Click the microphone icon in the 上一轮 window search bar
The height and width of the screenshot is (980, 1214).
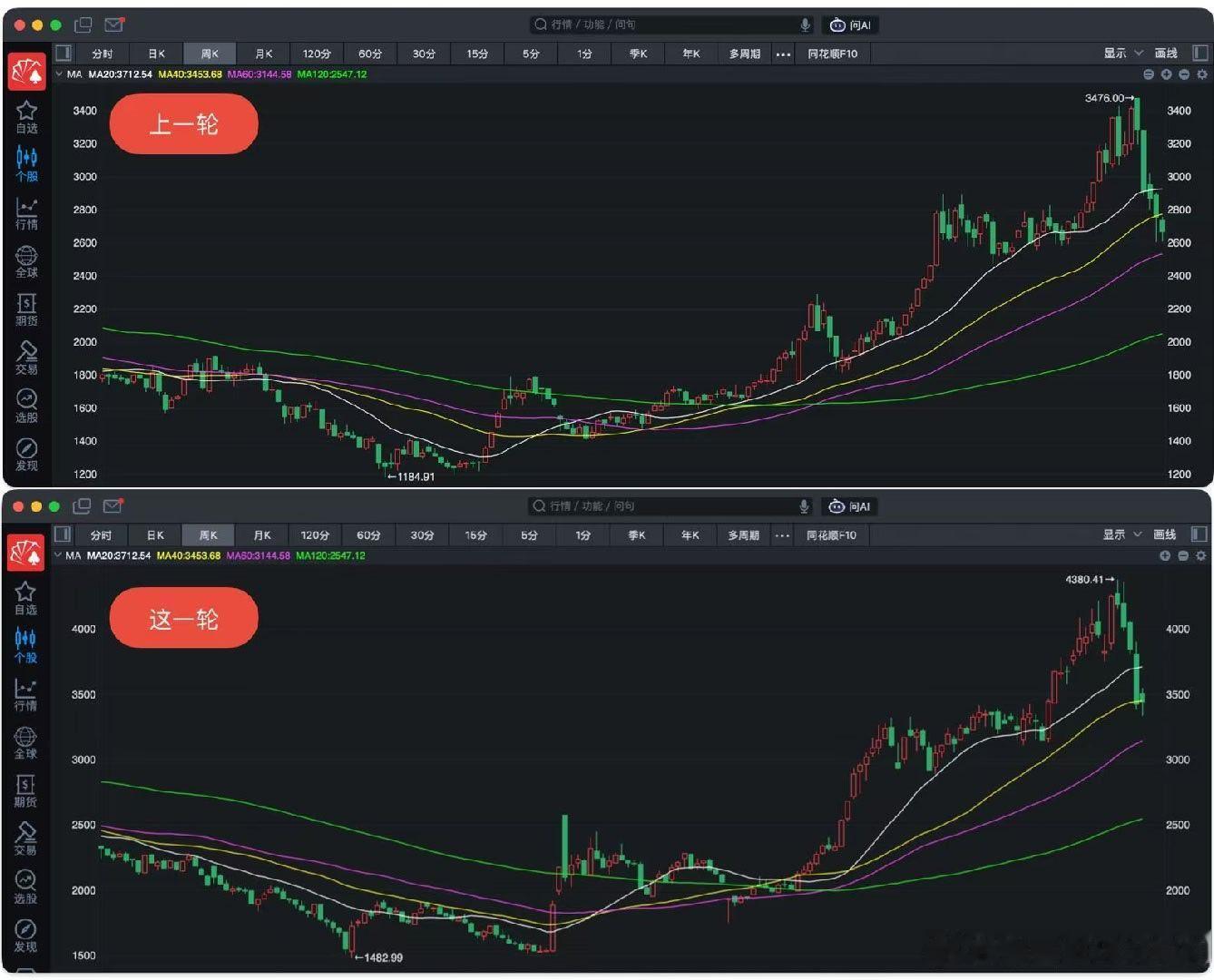[x=805, y=24]
